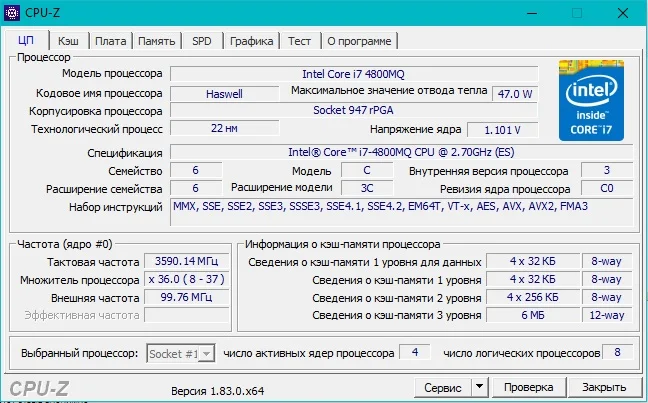Image resolution: width=648 pixels, height=403 pixels.
Task: Click the active cores count value 4
Action: [x=415, y=352]
